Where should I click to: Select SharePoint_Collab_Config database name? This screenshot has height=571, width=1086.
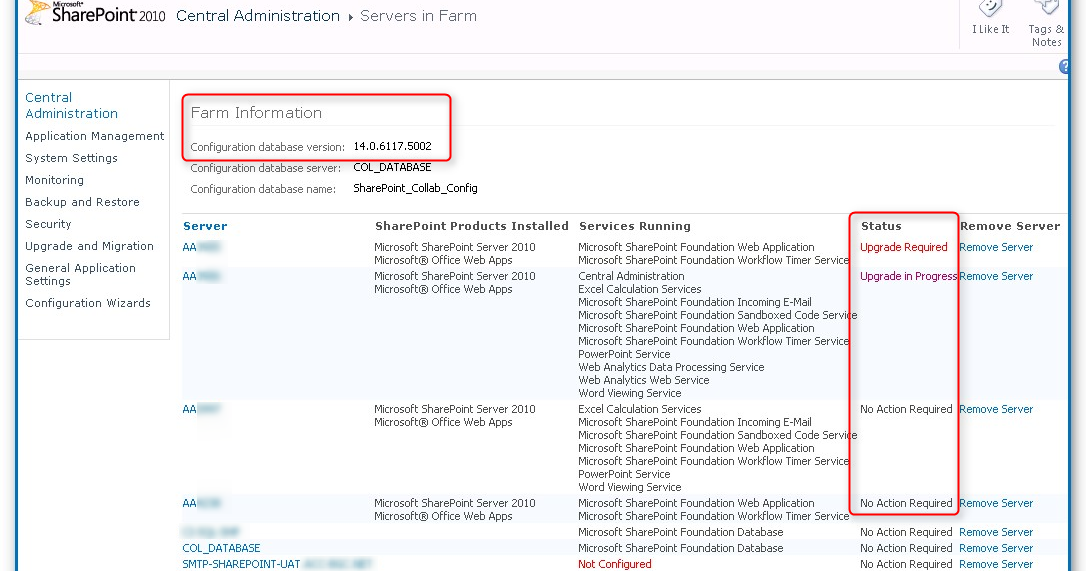click(x=415, y=188)
